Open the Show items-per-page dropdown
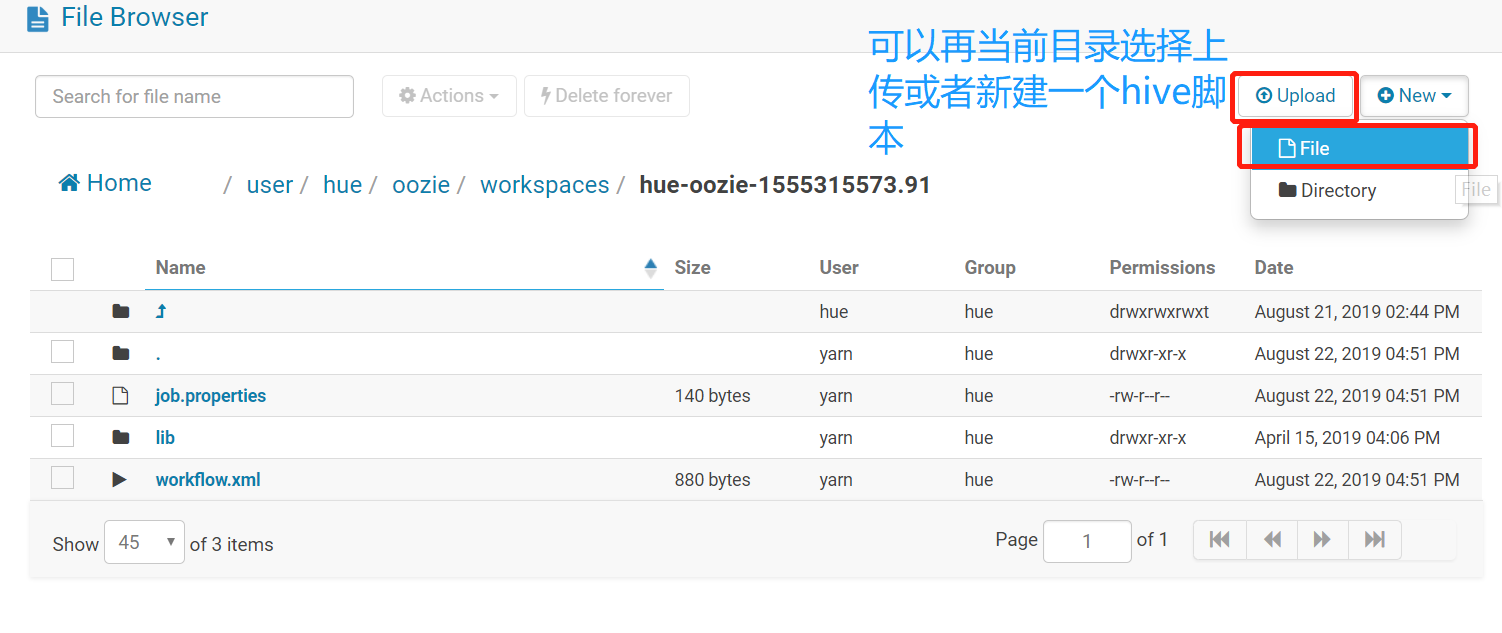This screenshot has width=1502, height=633. [x=144, y=542]
